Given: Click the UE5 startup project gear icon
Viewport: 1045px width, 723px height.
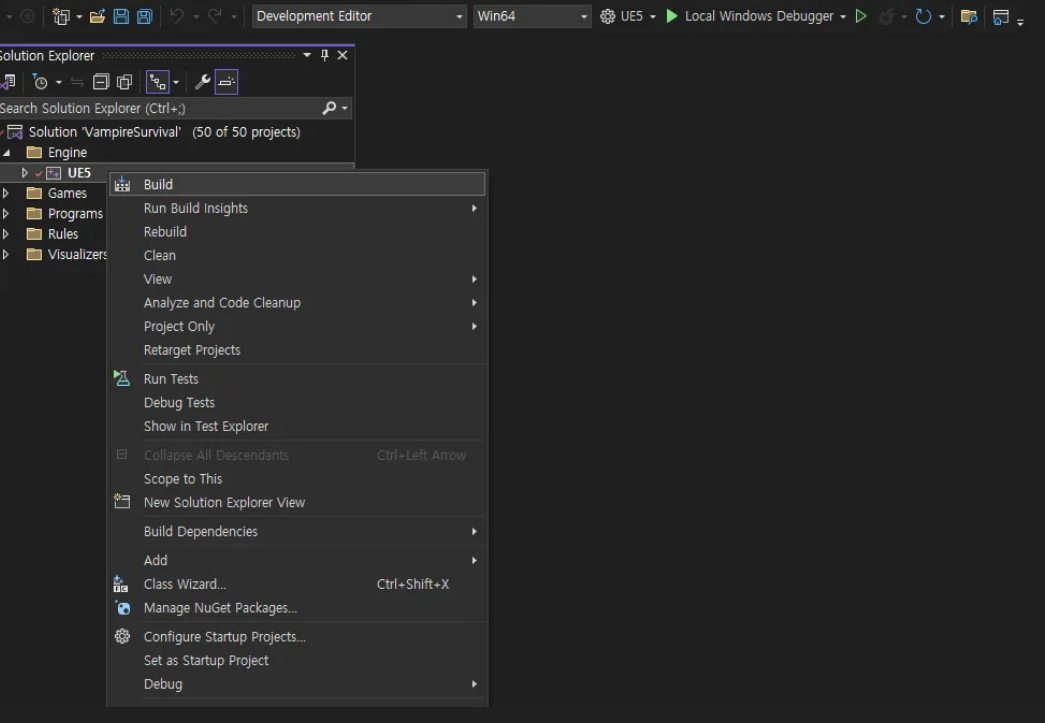Looking at the screenshot, I should point(607,16).
